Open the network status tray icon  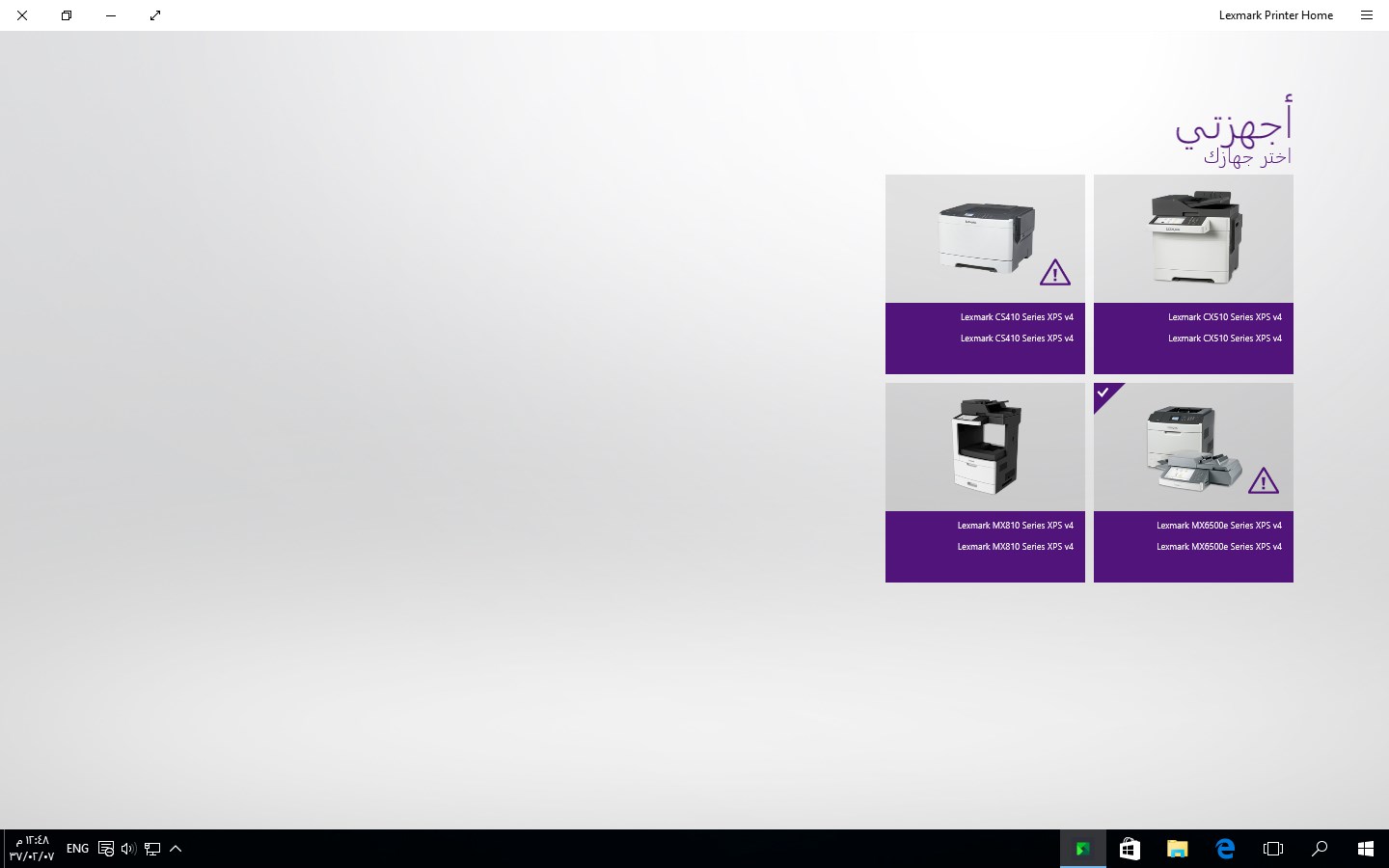(x=152, y=849)
